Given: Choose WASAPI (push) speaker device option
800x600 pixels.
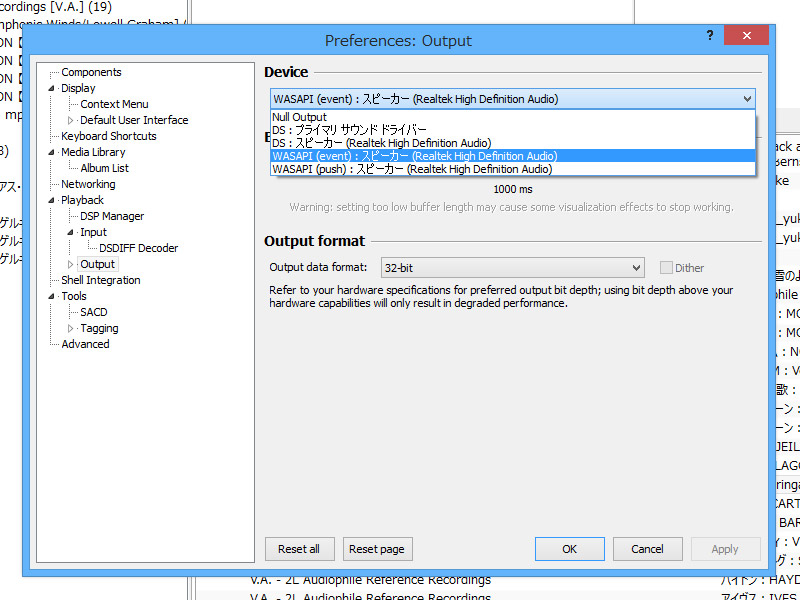Looking at the screenshot, I should click(411, 169).
